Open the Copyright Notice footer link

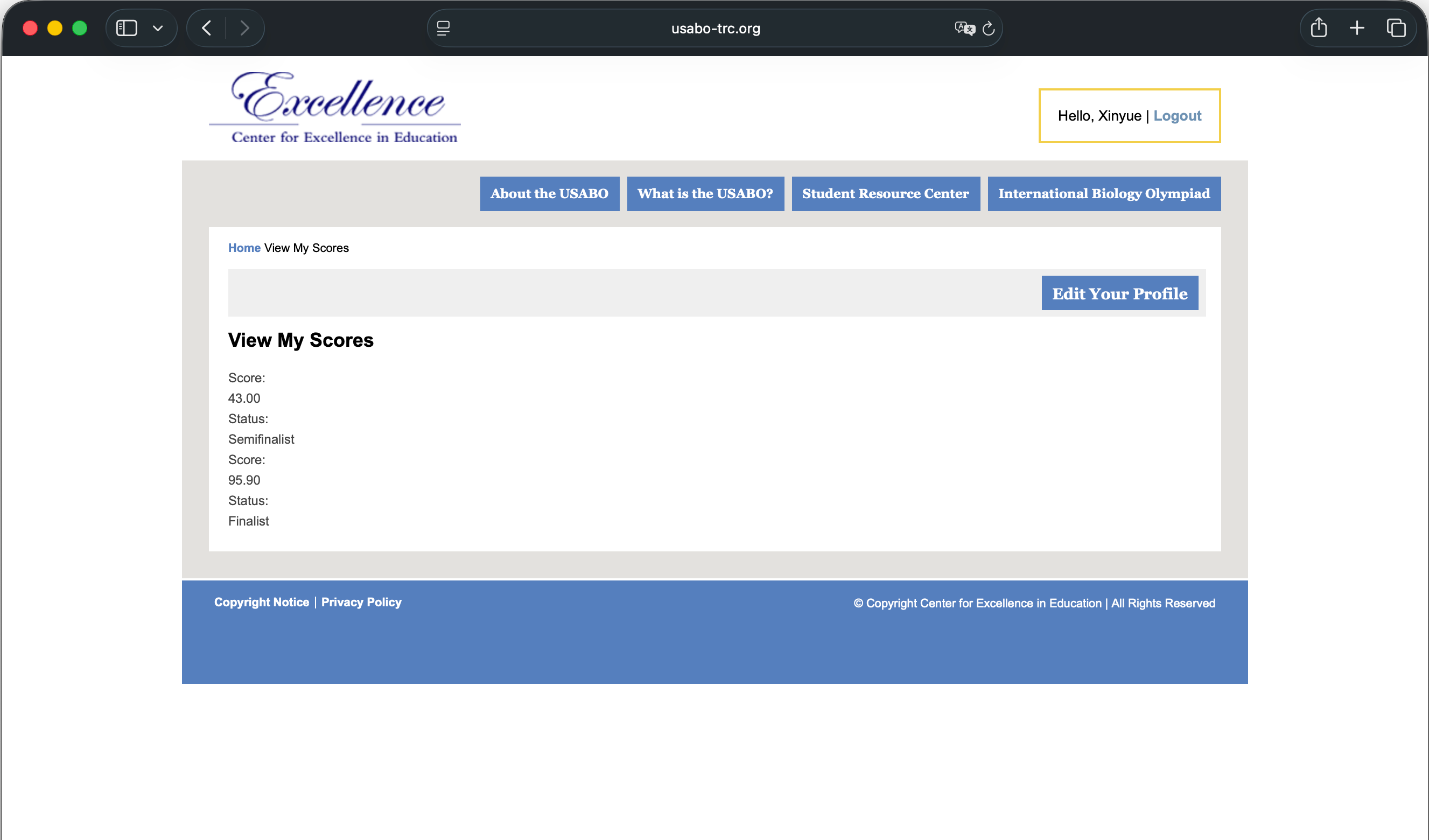pos(262,602)
